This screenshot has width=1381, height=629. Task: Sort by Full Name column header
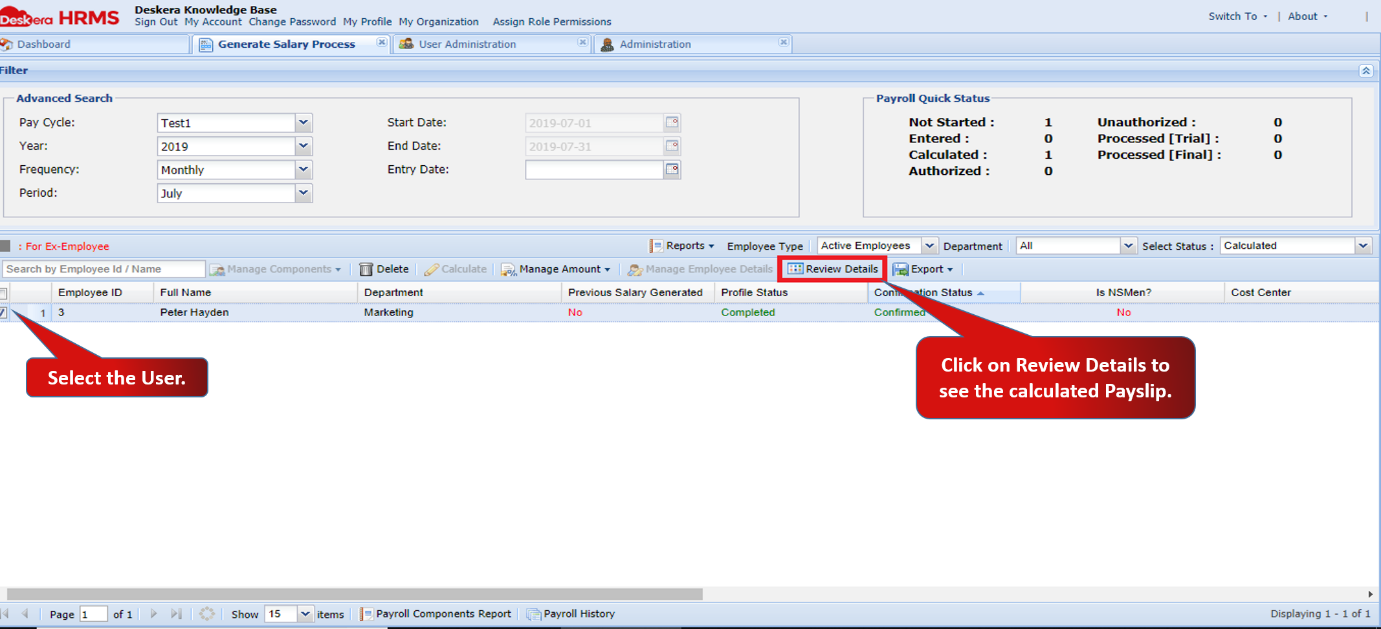tap(256, 293)
